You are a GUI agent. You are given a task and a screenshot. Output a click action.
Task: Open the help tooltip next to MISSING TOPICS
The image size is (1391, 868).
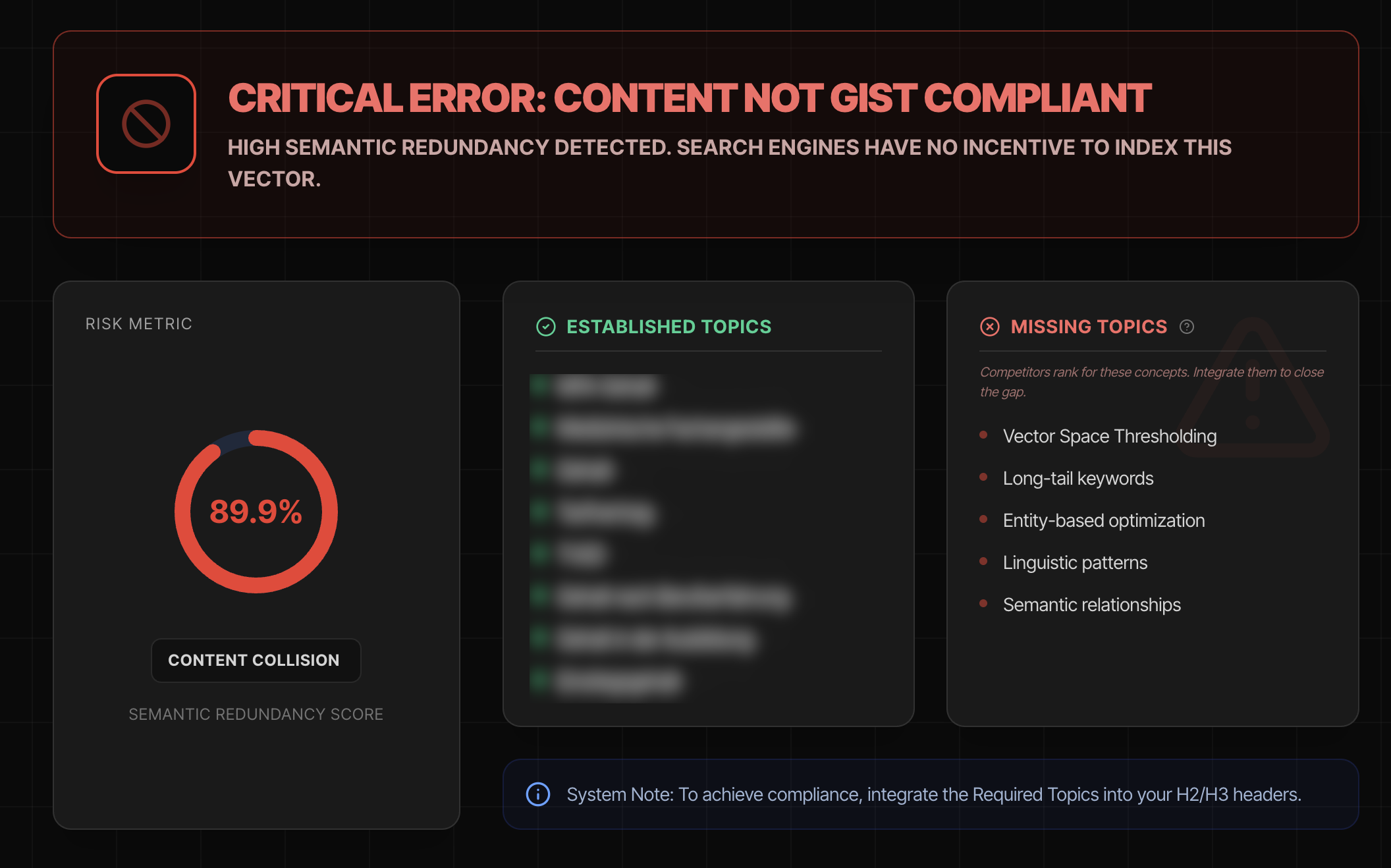1188,327
